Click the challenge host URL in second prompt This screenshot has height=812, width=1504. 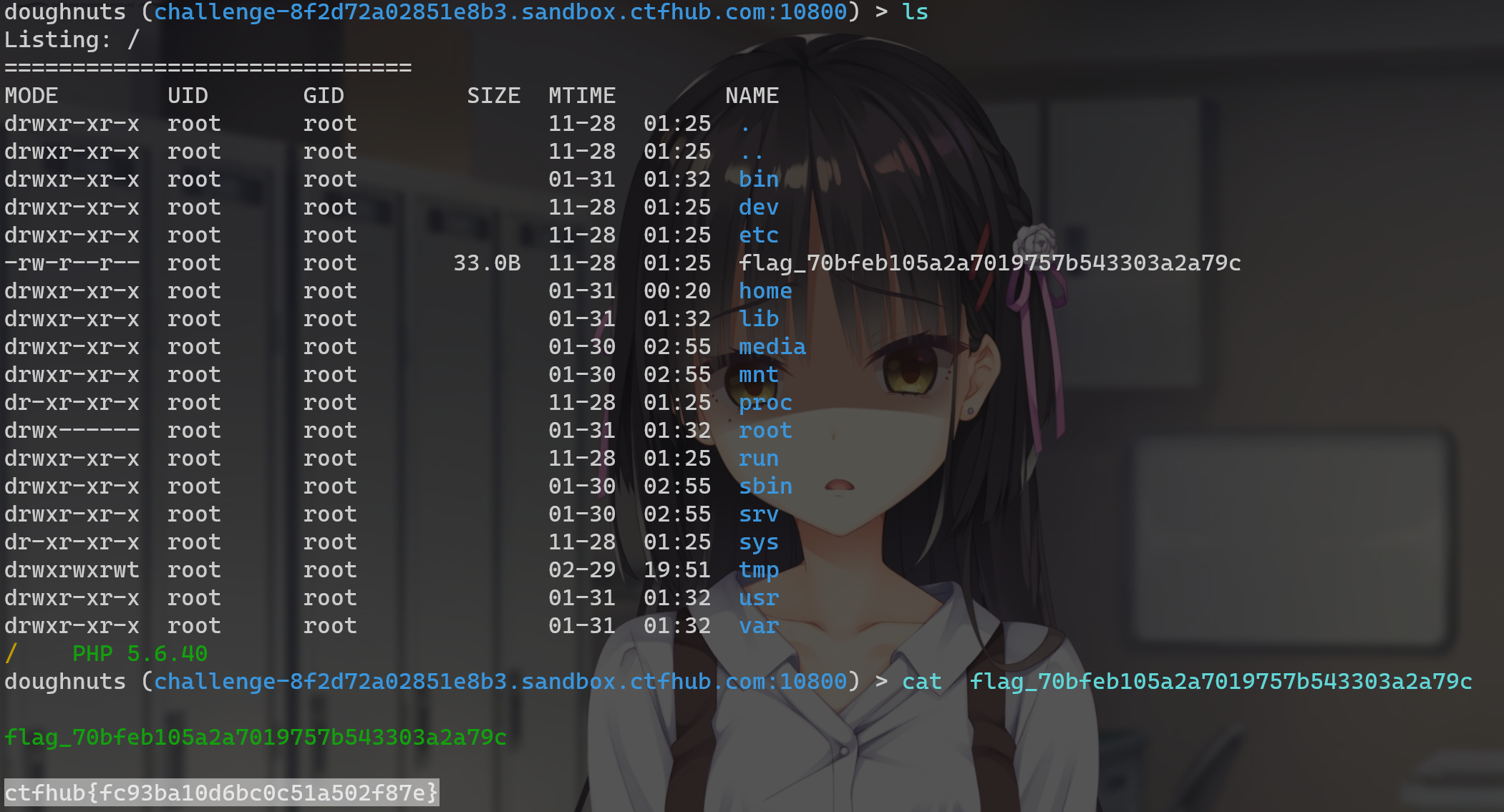click(x=500, y=682)
